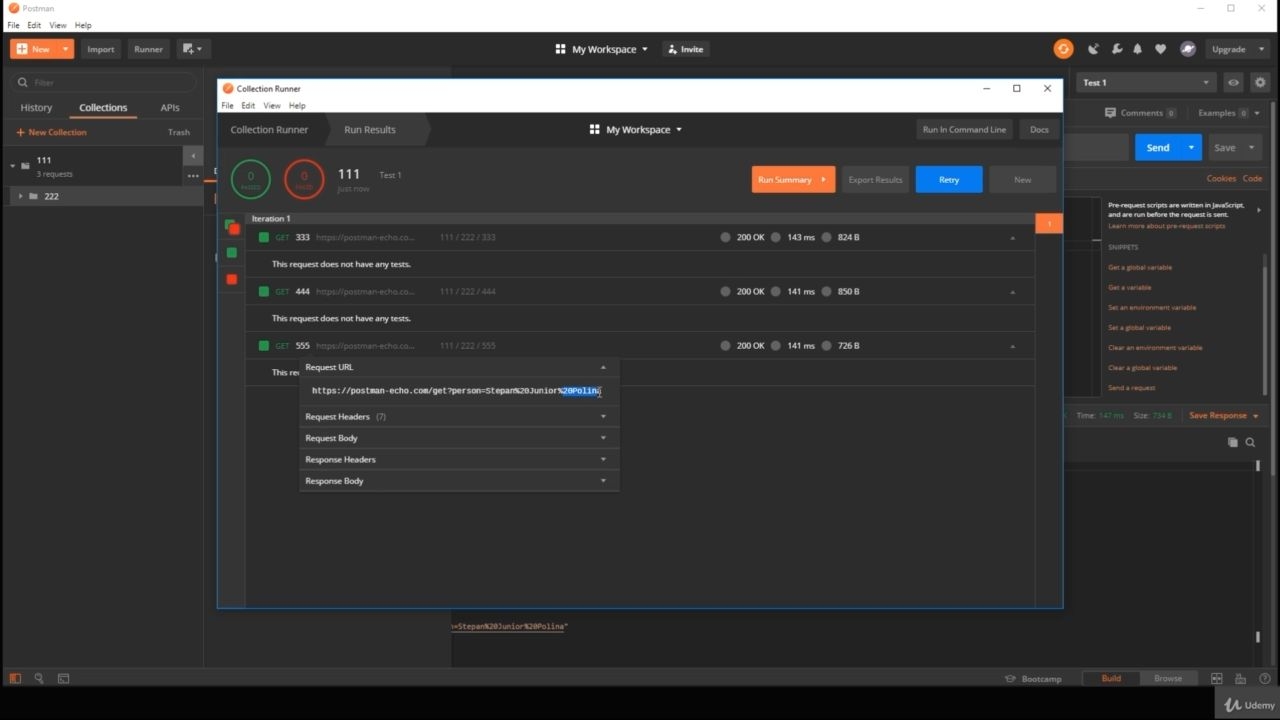The height and width of the screenshot is (720, 1280).
Task: Click Run In Command Line button
Action: tap(964, 129)
